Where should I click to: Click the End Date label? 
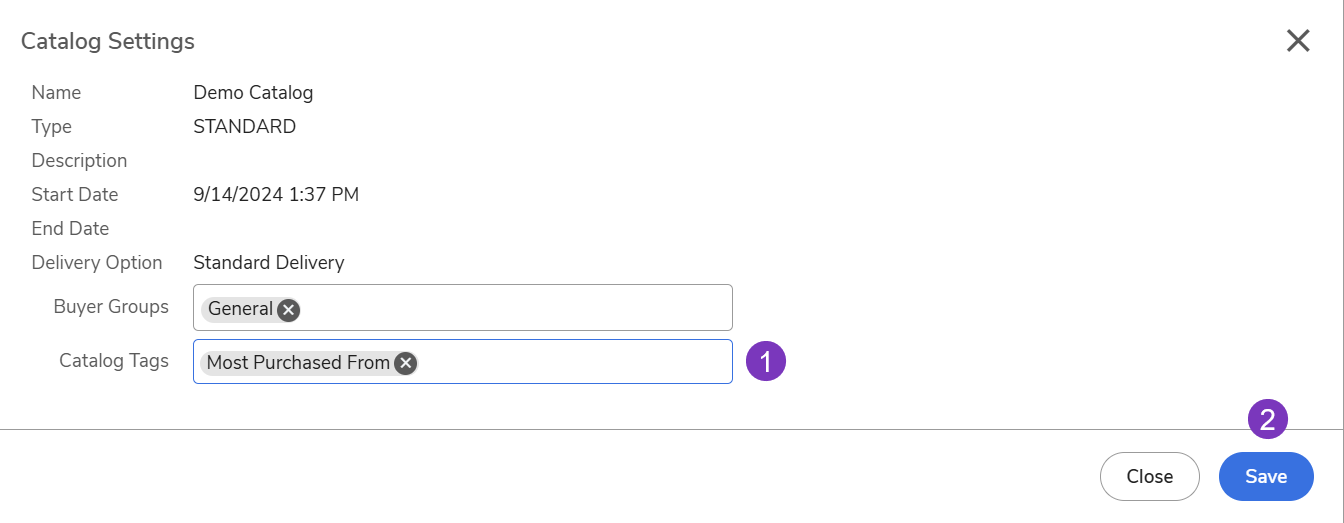70,229
